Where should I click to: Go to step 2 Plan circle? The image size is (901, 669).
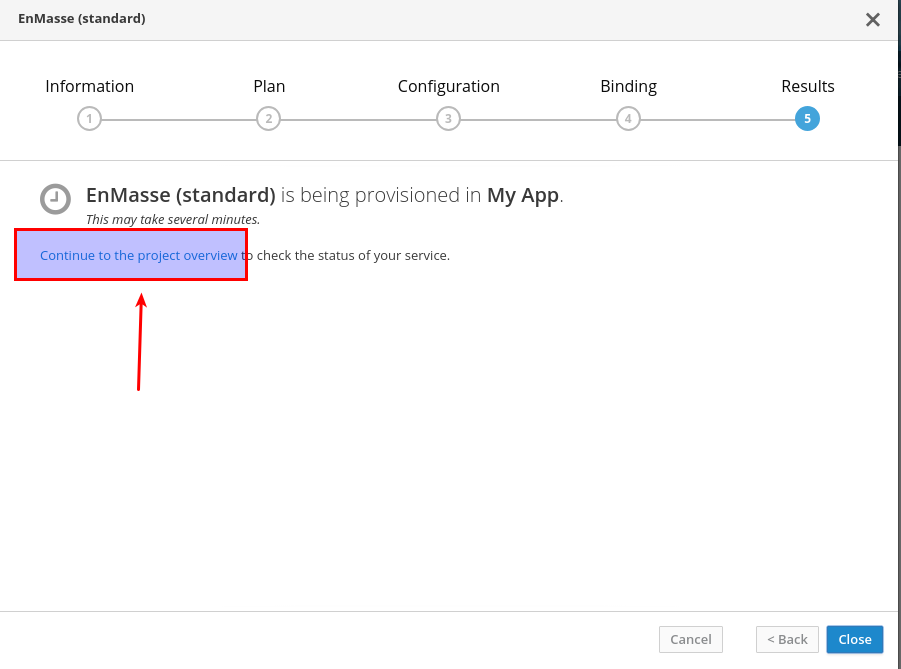[x=268, y=119]
